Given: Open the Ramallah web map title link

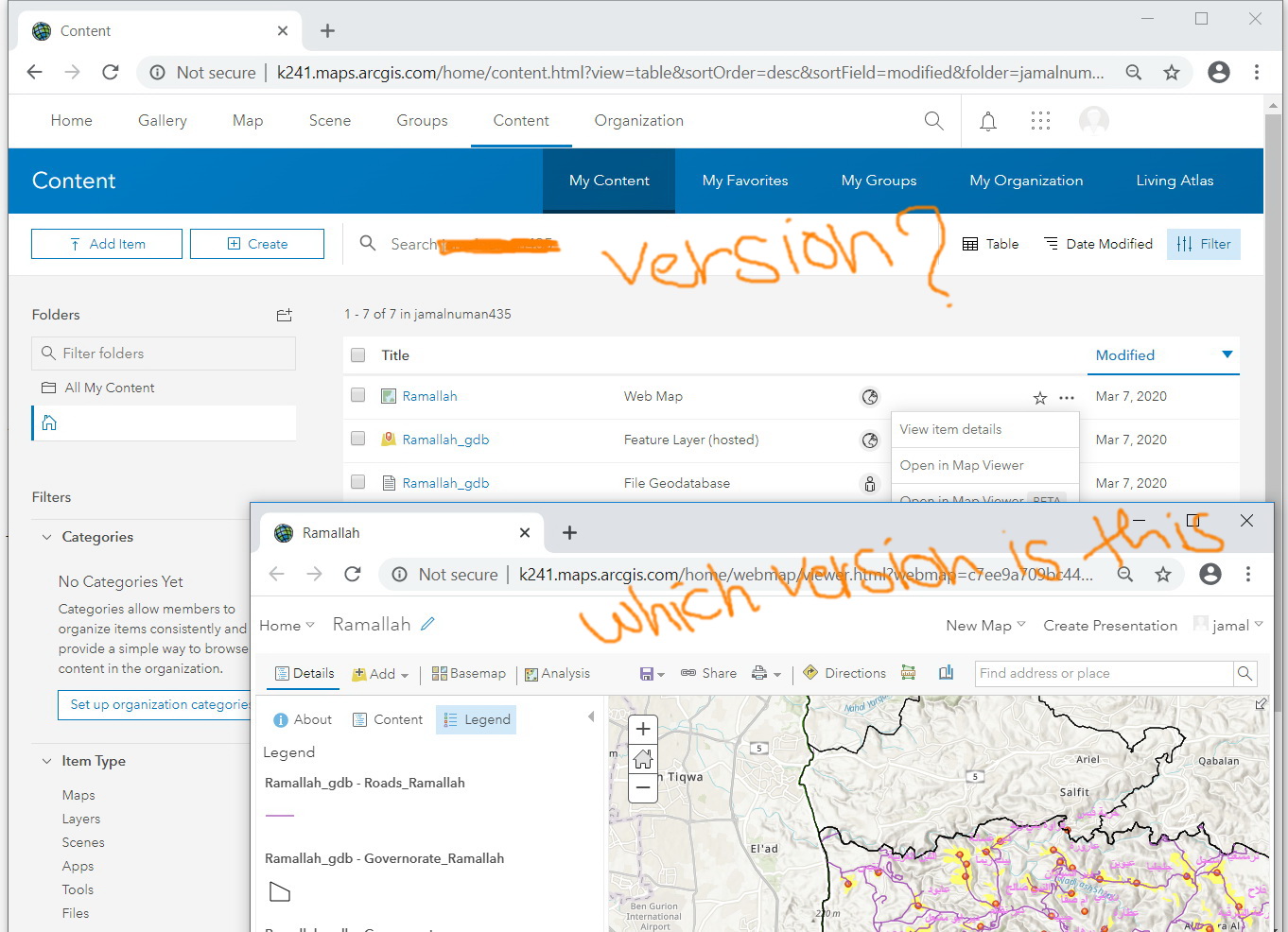Looking at the screenshot, I should click(429, 396).
